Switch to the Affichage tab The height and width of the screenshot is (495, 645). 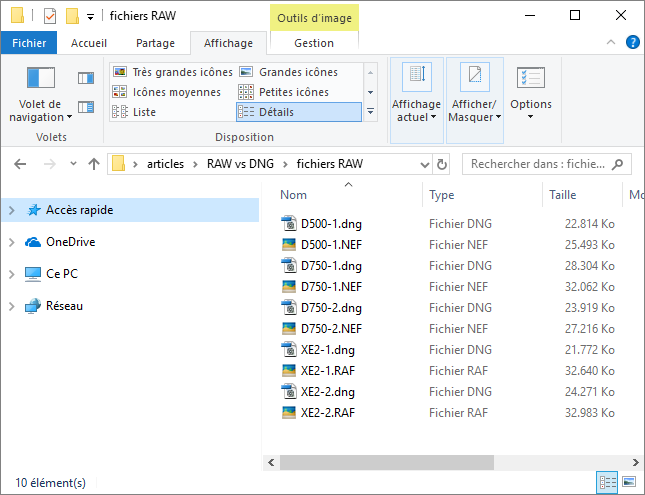click(228, 43)
